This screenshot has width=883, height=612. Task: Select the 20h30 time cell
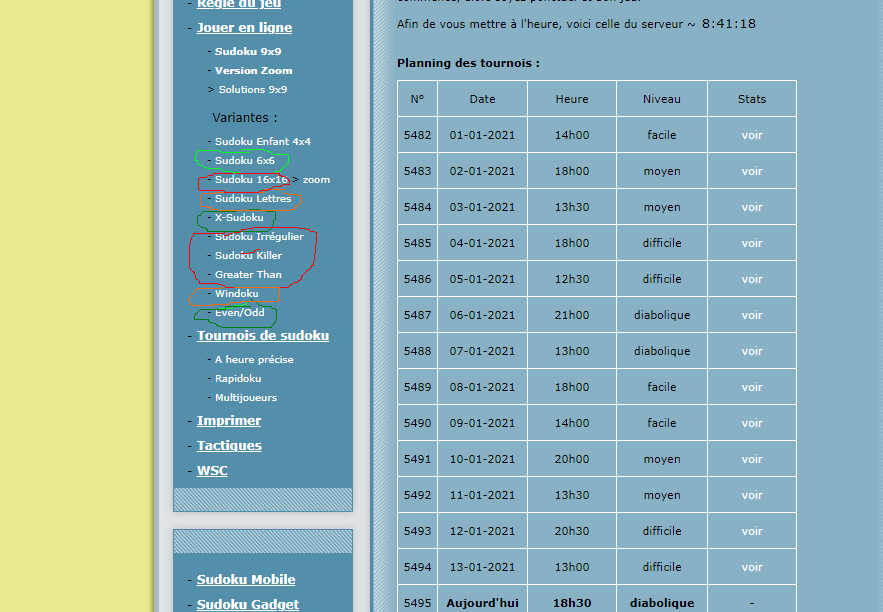(572, 531)
